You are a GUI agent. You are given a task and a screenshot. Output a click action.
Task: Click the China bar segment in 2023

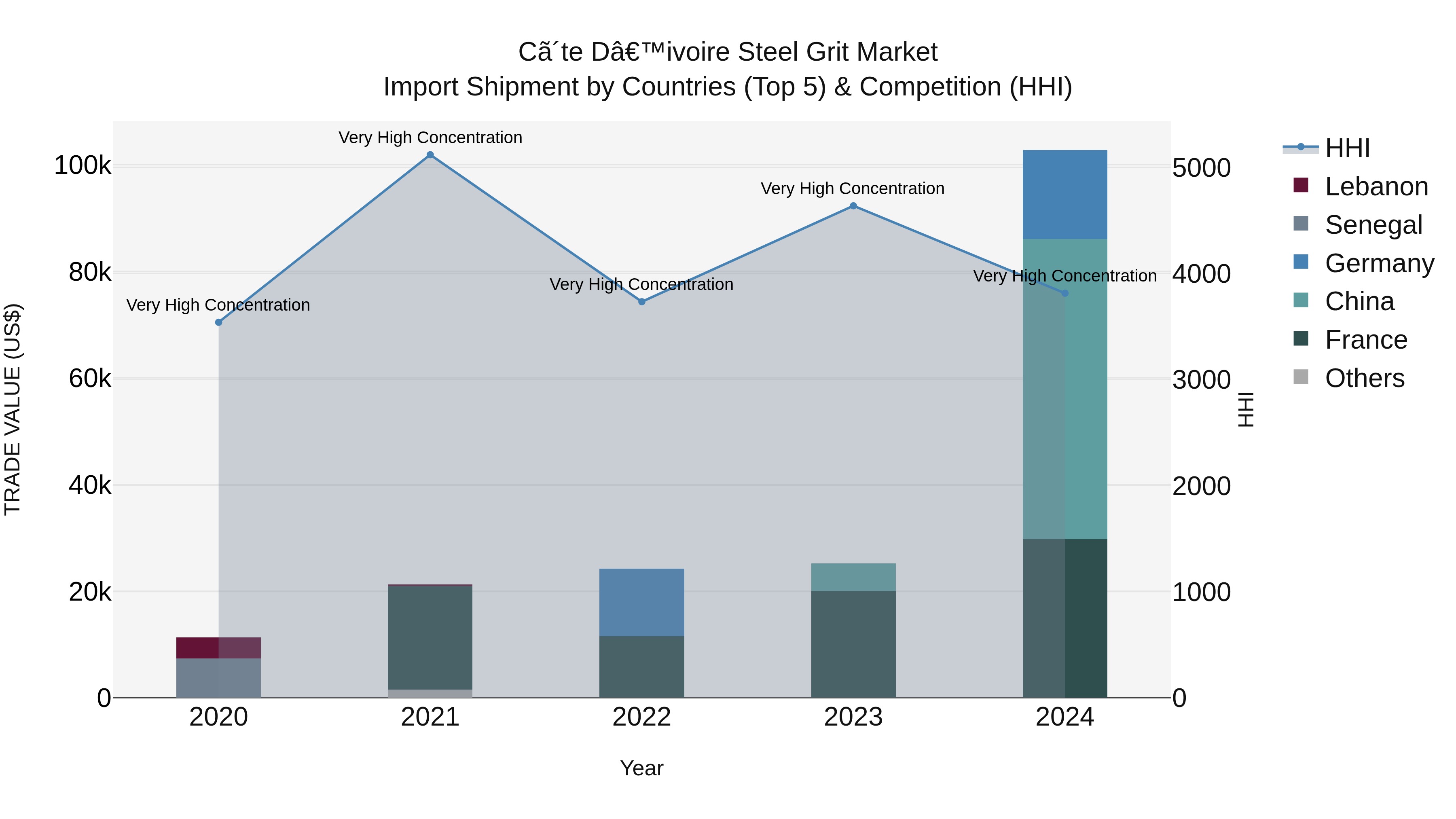853,577
